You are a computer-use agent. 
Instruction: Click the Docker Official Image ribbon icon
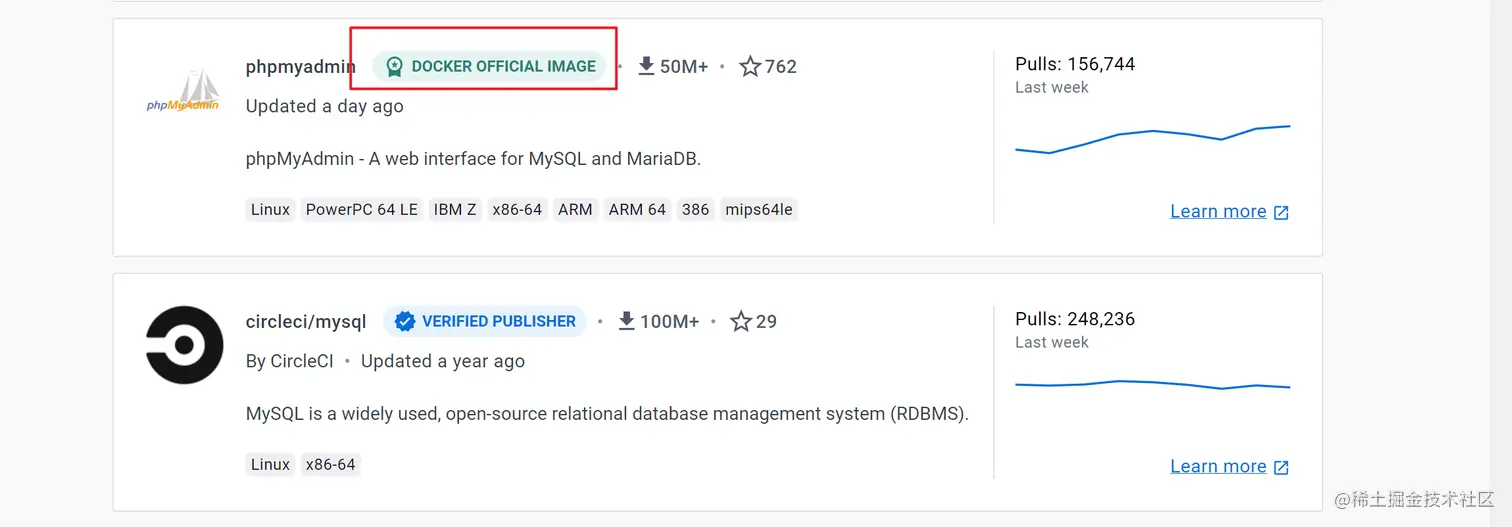tap(394, 67)
